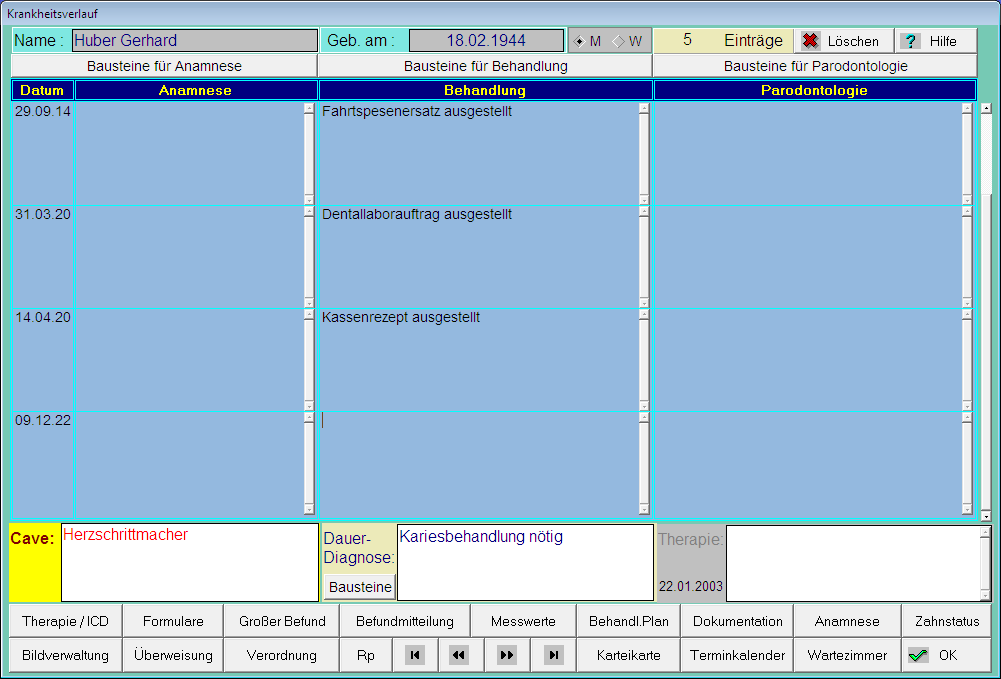This screenshot has width=1001, height=679.
Task: Confirm with the green checkmark OK
Action: [919, 655]
